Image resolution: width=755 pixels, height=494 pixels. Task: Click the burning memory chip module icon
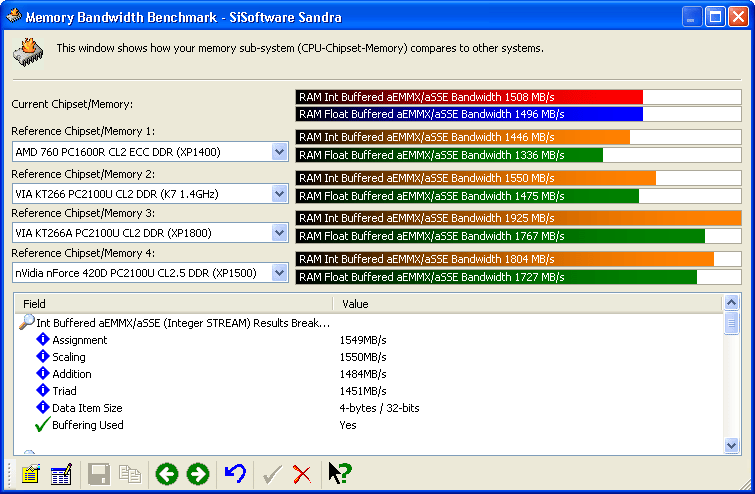28,52
